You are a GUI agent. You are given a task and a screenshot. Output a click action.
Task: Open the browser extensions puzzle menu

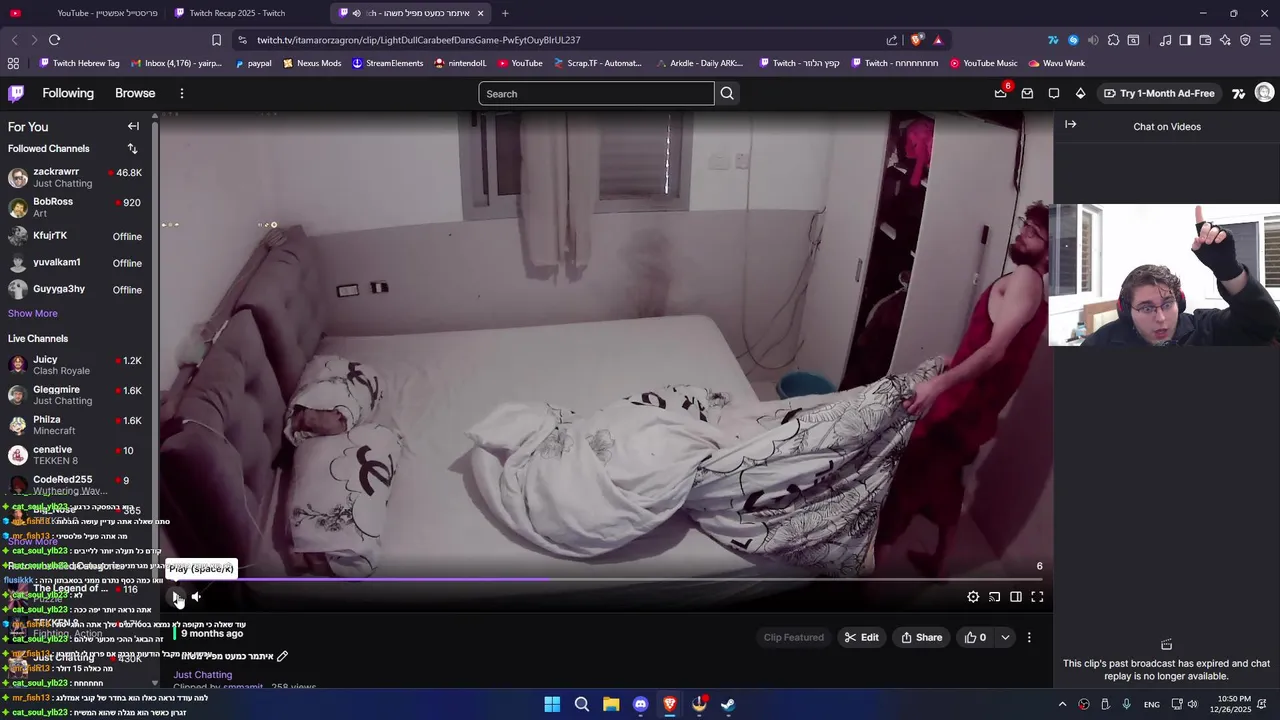point(1113,40)
